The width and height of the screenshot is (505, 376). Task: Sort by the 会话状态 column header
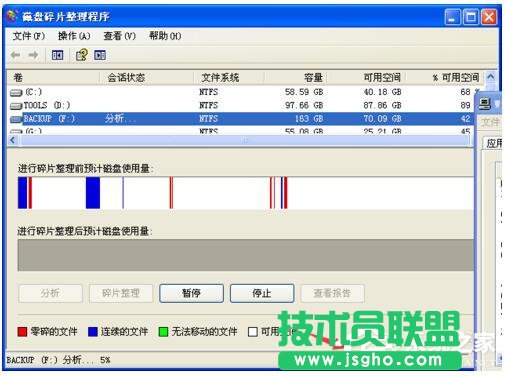[147, 78]
